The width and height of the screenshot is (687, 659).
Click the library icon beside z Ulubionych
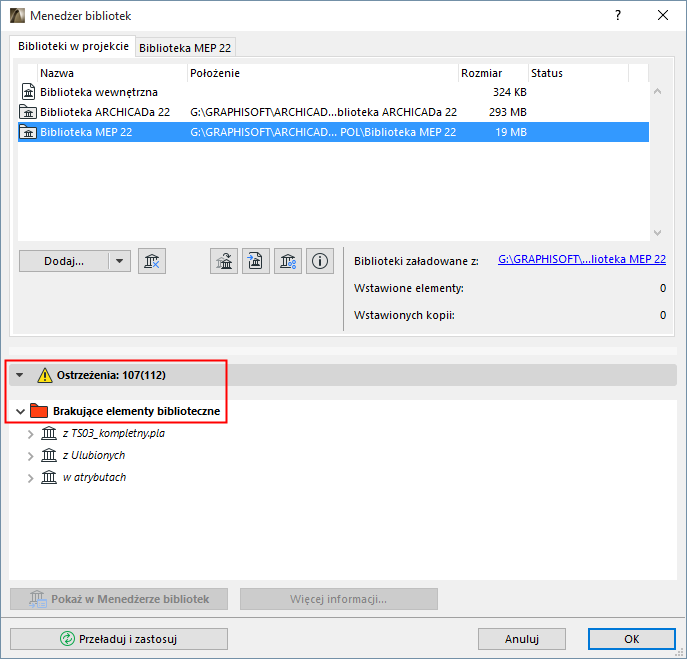point(49,455)
